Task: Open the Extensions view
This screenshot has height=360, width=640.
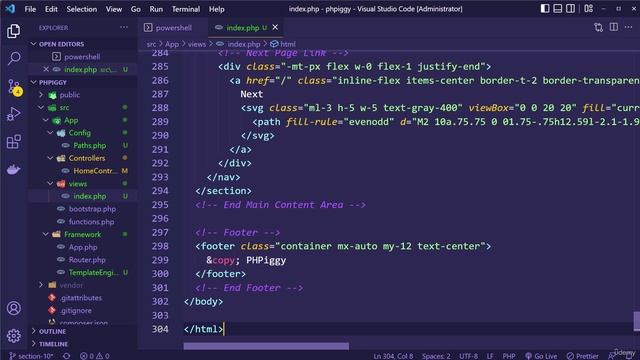Action: pos(13,142)
